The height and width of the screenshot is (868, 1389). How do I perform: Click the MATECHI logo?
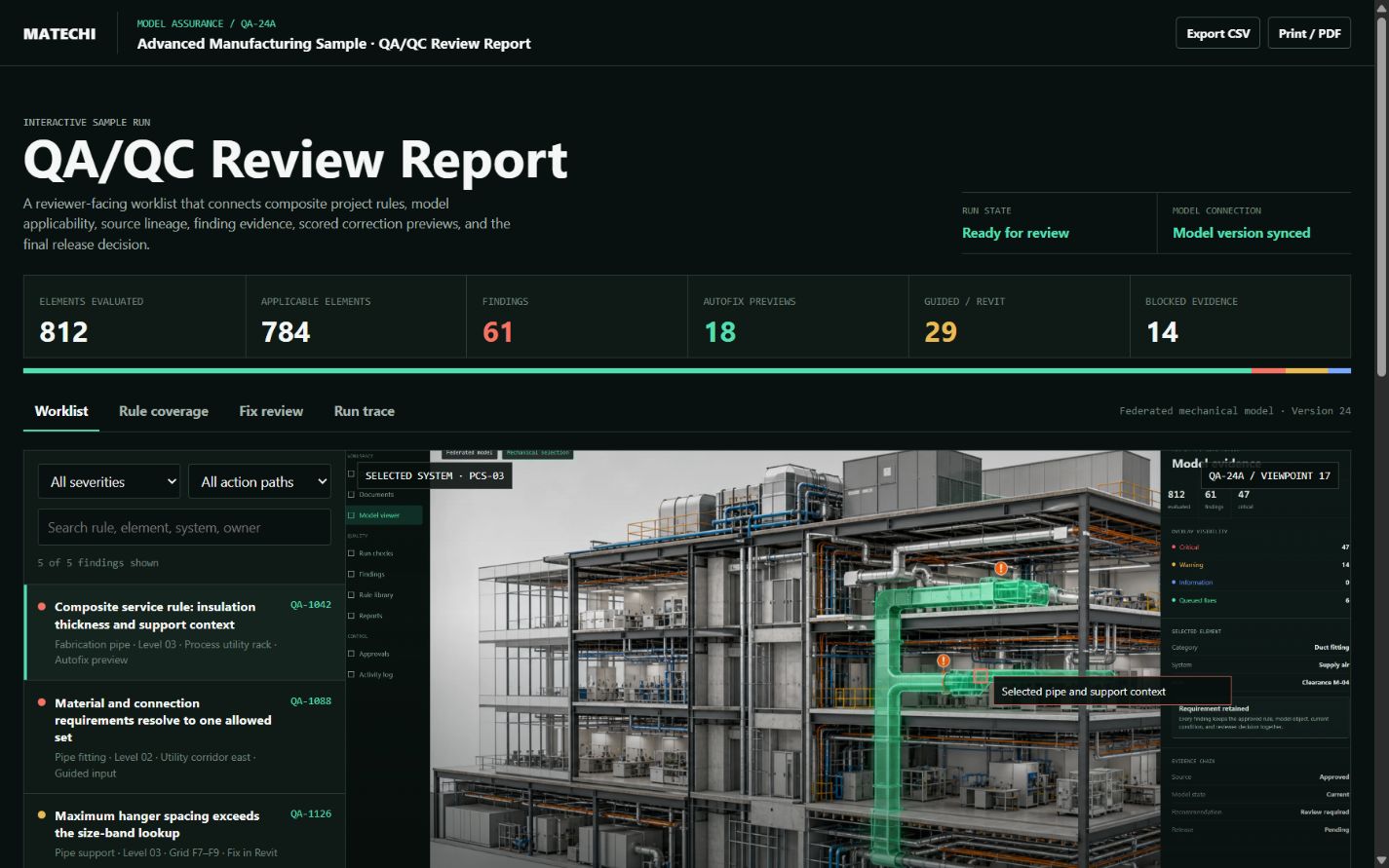59,33
